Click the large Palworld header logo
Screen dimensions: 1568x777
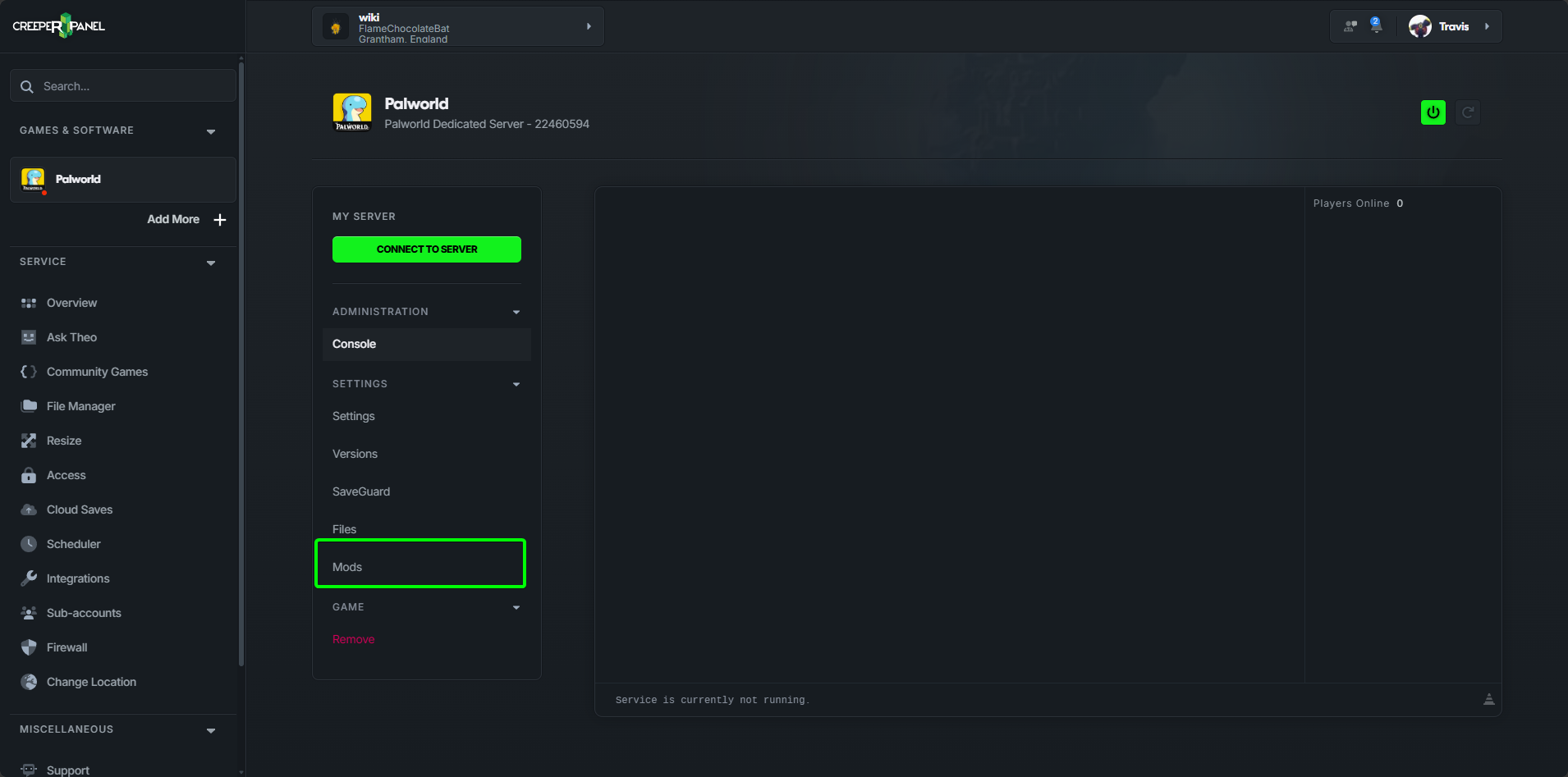tap(352, 112)
